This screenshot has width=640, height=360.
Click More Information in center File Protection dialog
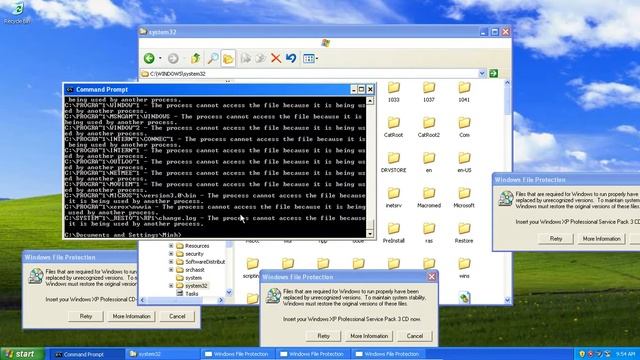(369, 336)
